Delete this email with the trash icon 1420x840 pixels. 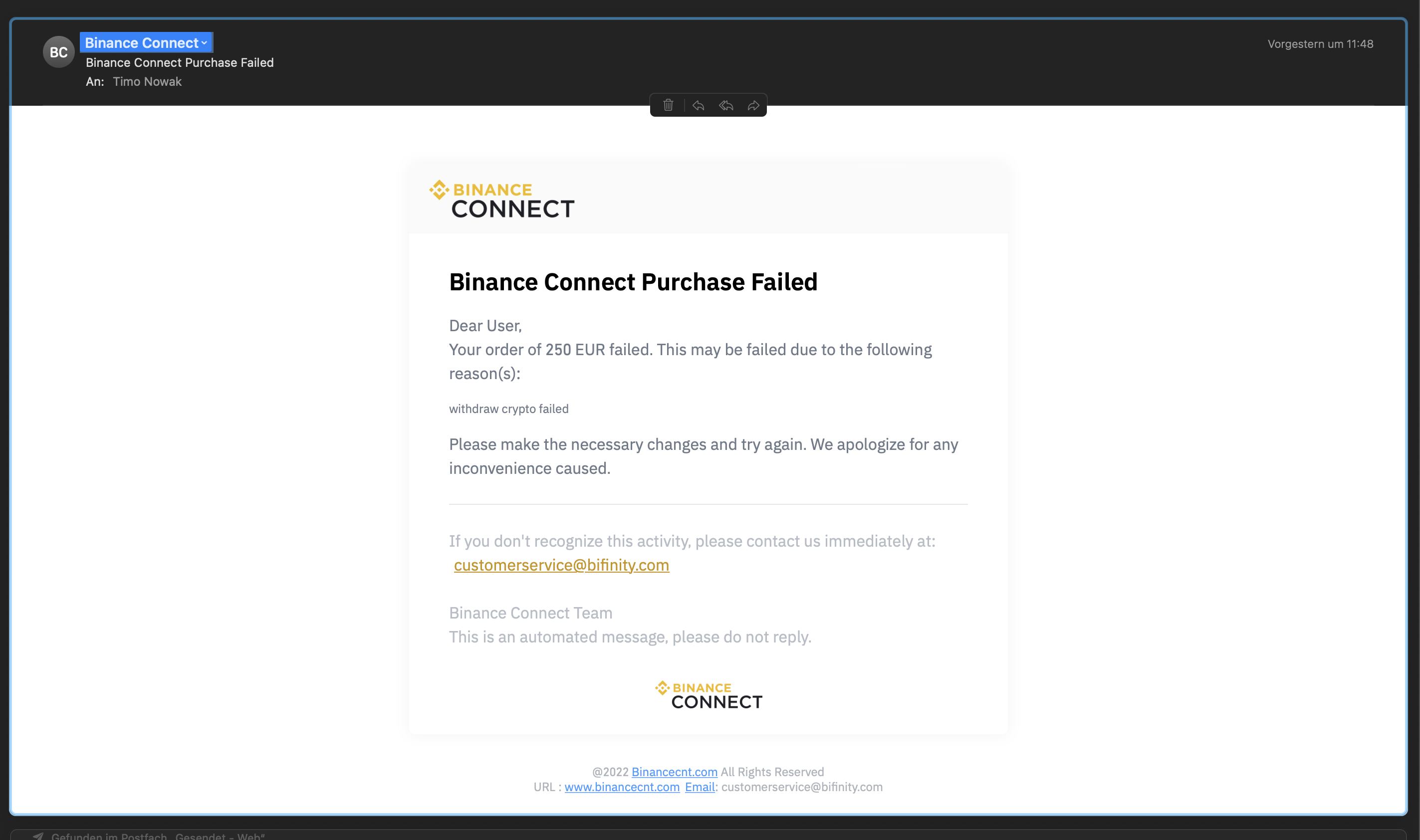coord(668,105)
